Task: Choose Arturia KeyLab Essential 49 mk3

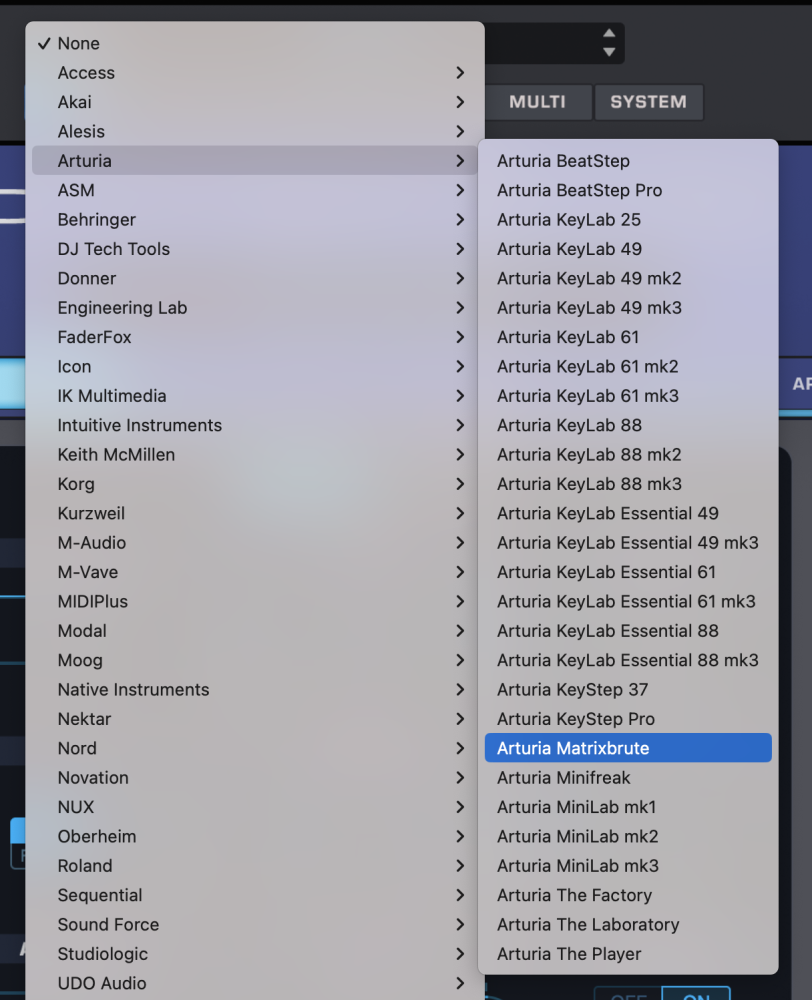Action: tap(628, 543)
